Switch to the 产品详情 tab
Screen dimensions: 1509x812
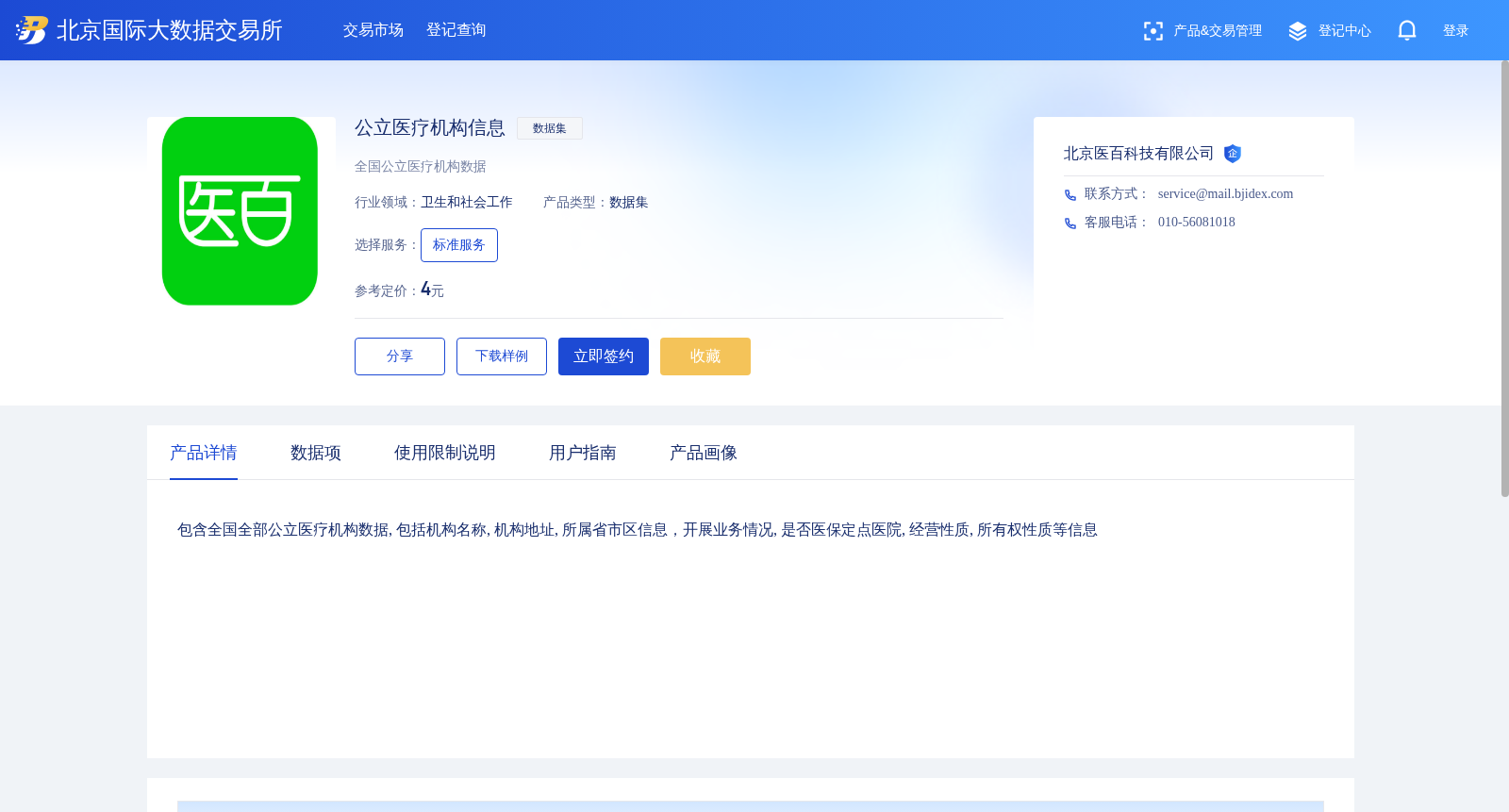click(x=204, y=453)
